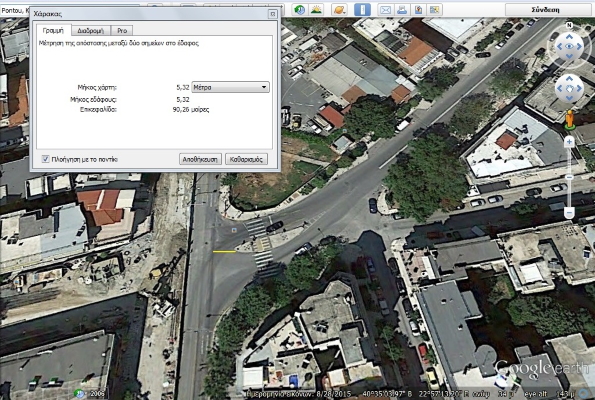Click the Καθαρισμός button

click(x=246, y=159)
